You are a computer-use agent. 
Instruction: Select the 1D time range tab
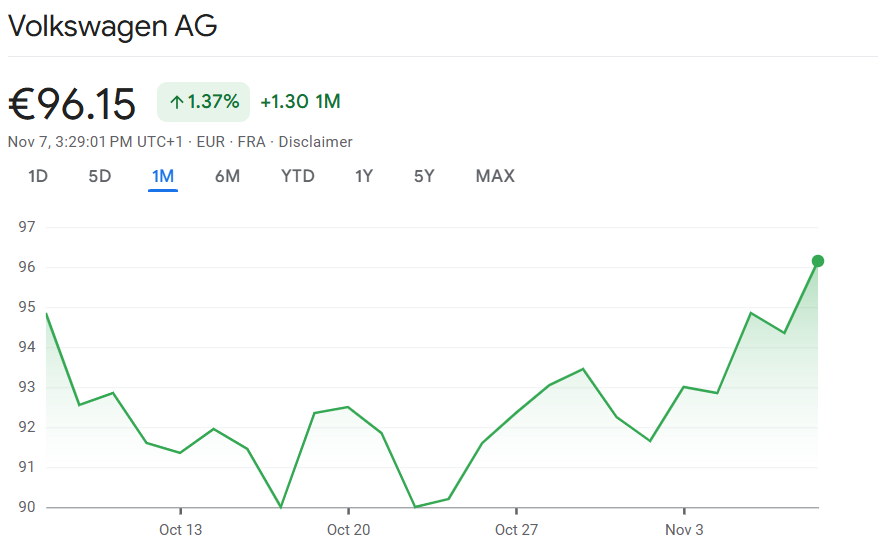pos(38,176)
